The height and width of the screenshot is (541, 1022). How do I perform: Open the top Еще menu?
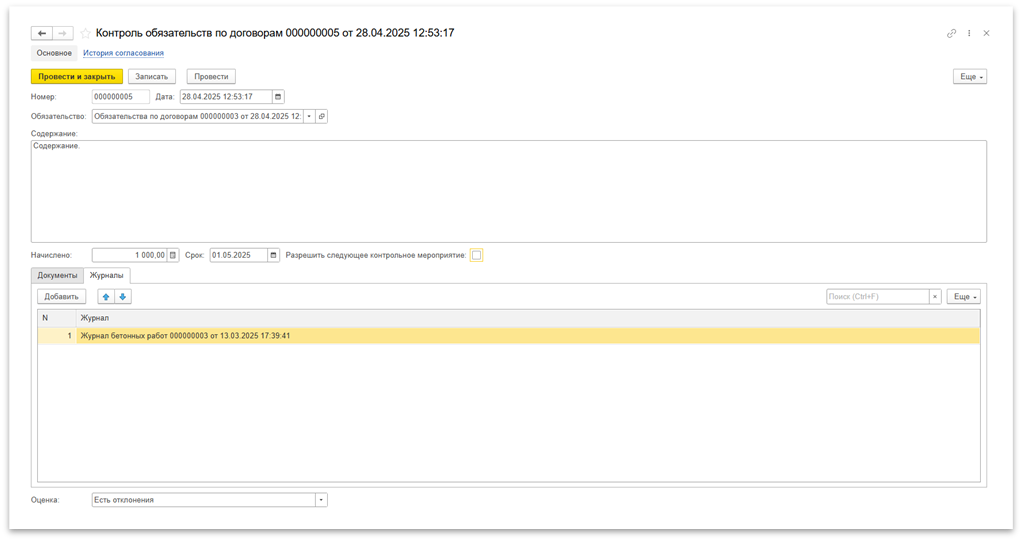969,76
